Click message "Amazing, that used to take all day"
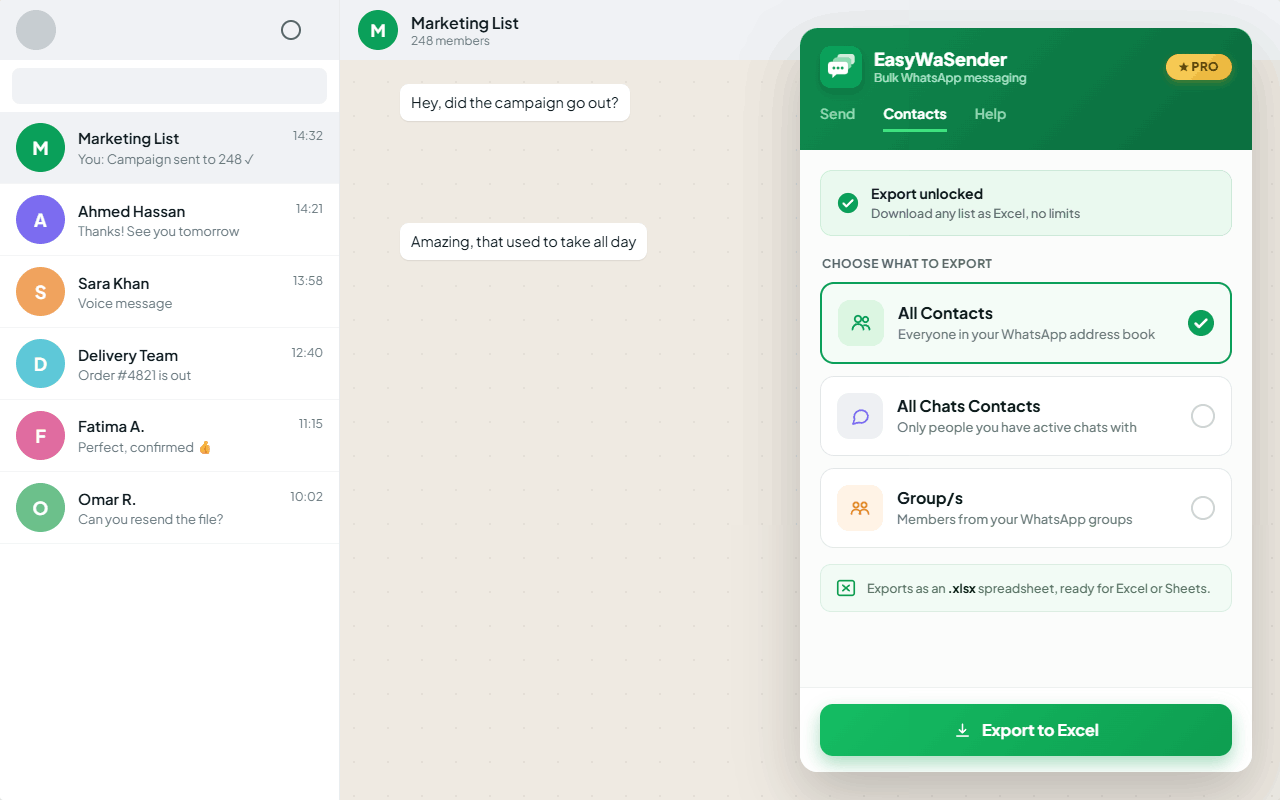Screen dimensions: 1280x800 (523, 241)
